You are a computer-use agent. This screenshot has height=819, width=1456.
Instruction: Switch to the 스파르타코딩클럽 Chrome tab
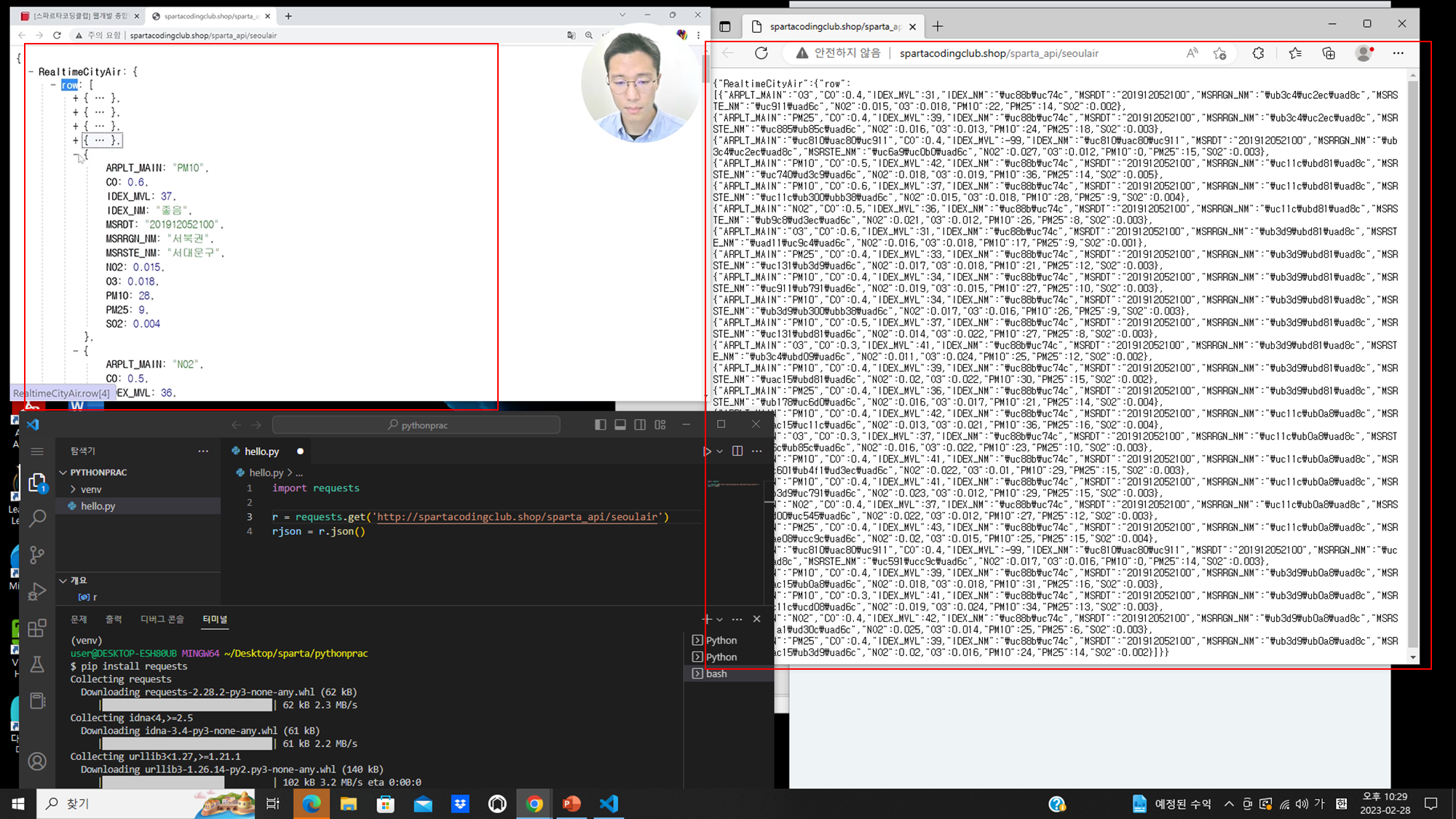click(79, 16)
